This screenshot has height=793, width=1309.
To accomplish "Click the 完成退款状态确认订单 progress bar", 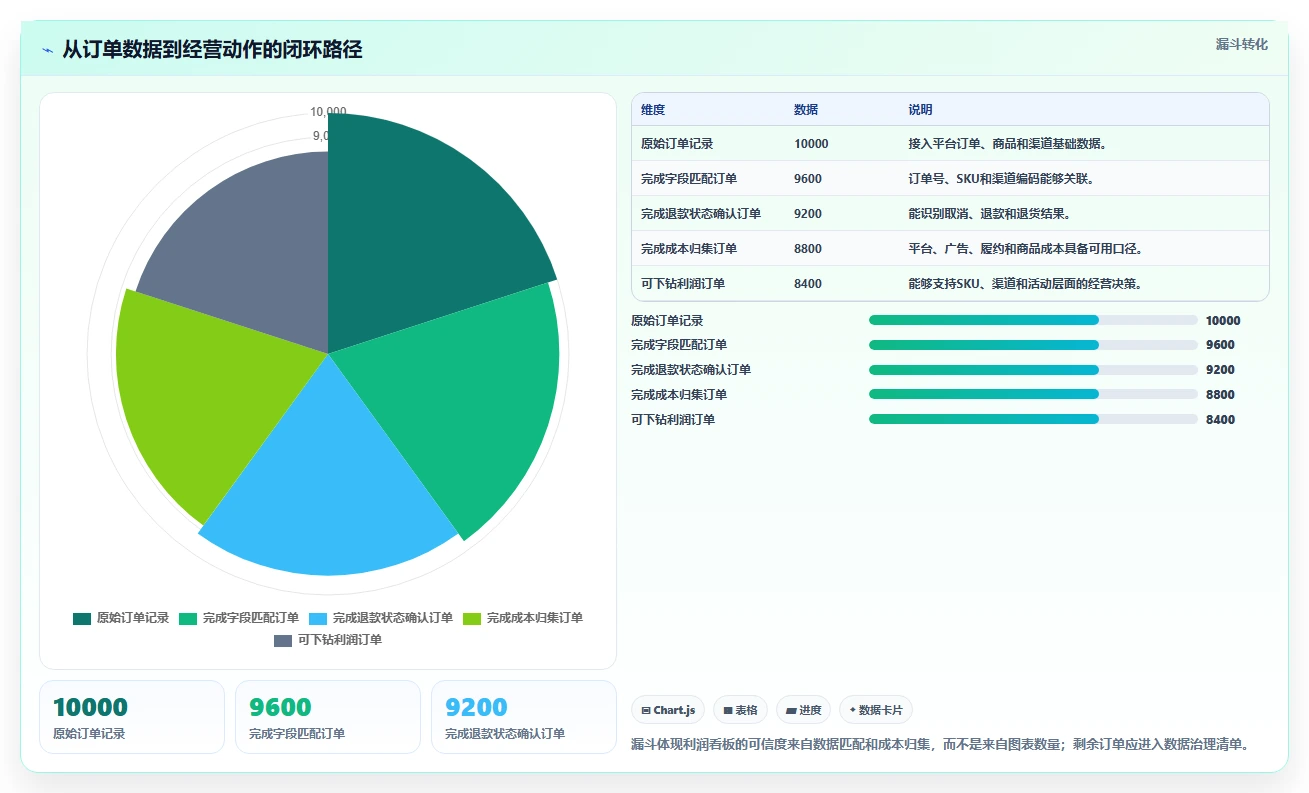I will 1033,370.
